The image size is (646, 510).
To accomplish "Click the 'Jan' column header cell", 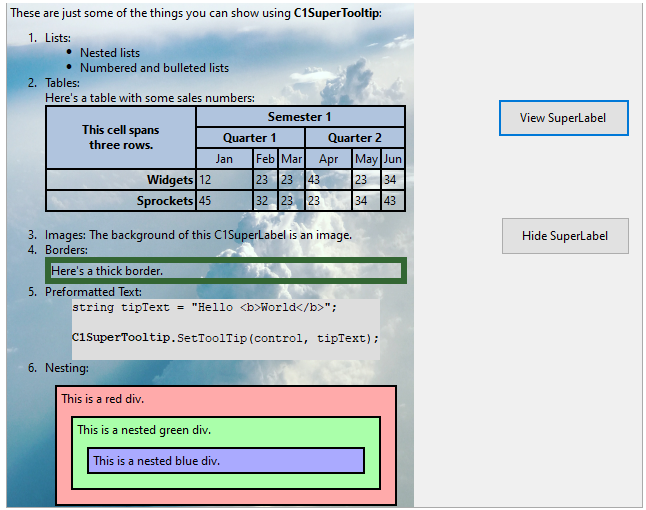I will coord(224,159).
